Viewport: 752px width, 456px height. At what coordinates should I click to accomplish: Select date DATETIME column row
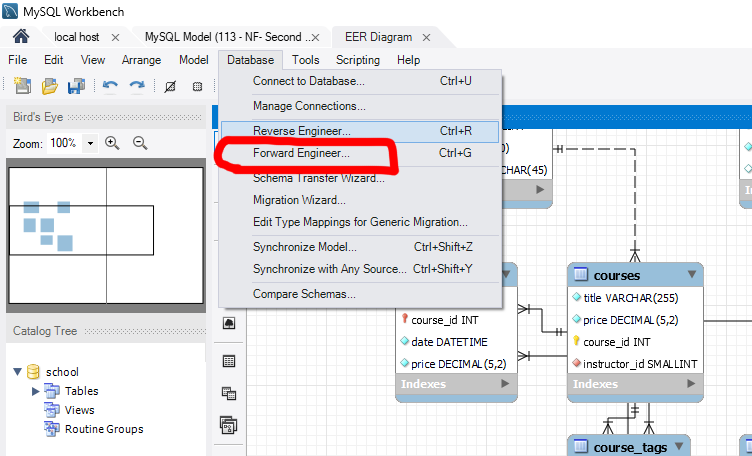[x=456, y=342]
